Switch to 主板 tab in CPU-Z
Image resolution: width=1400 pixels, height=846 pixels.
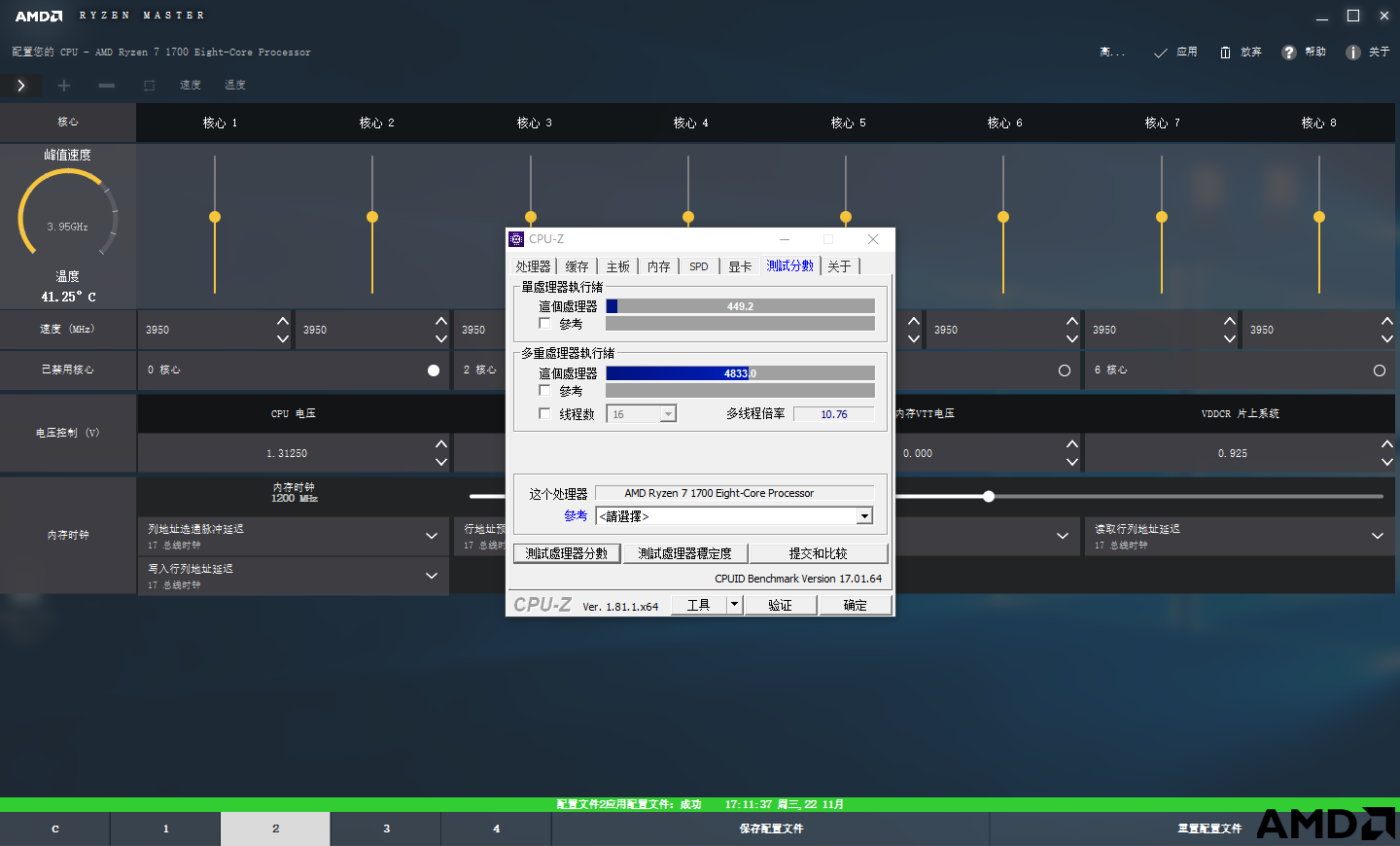coord(618,266)
